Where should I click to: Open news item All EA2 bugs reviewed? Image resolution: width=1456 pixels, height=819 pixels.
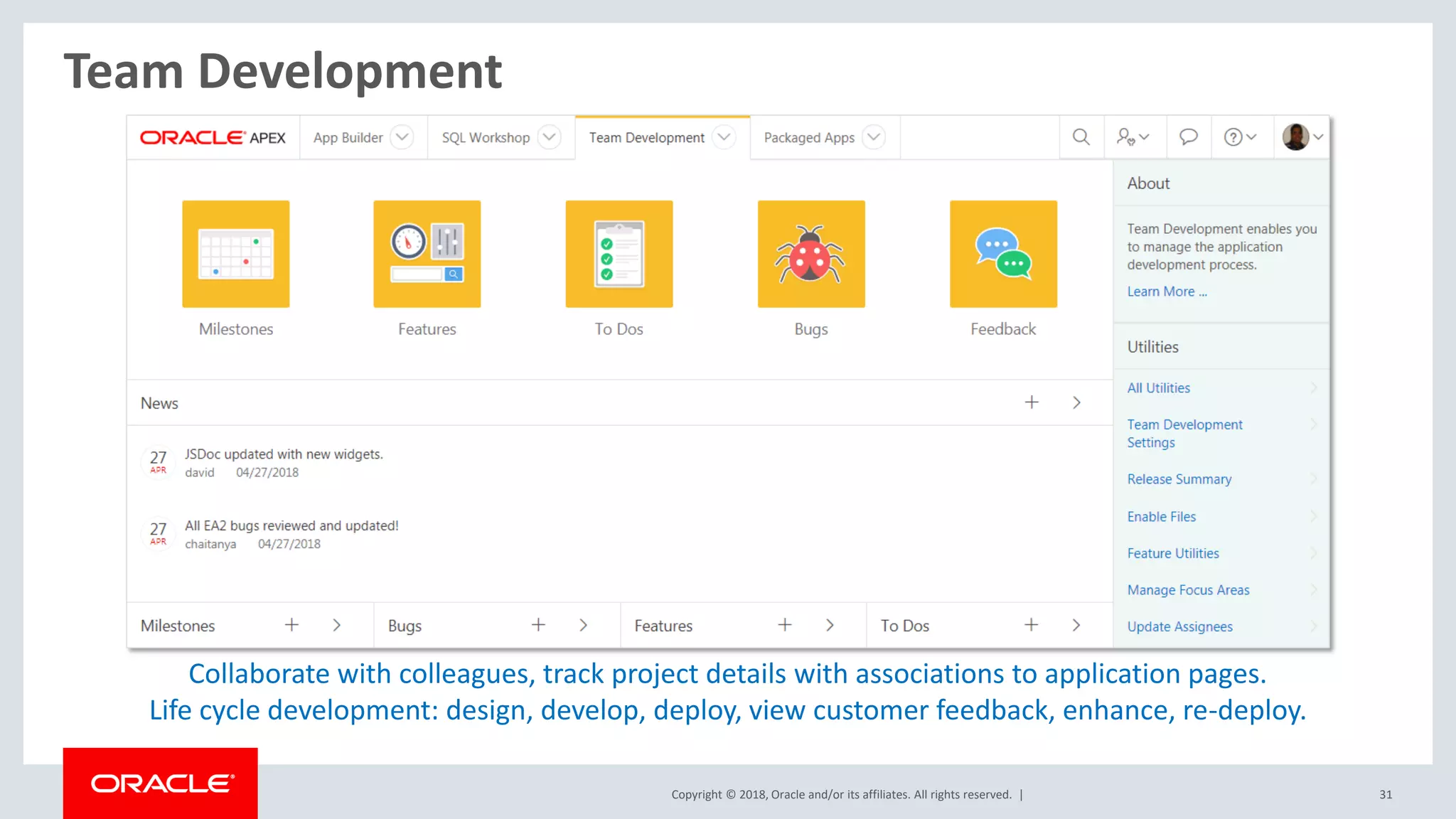pyautogui.click(x=291, y=525)
